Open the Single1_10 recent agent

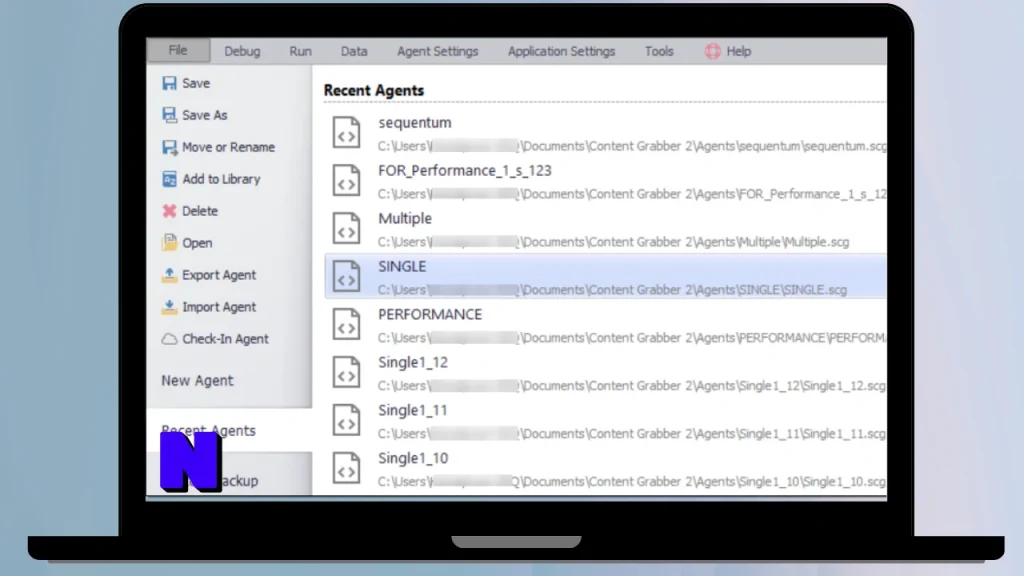tap(605, 468)
